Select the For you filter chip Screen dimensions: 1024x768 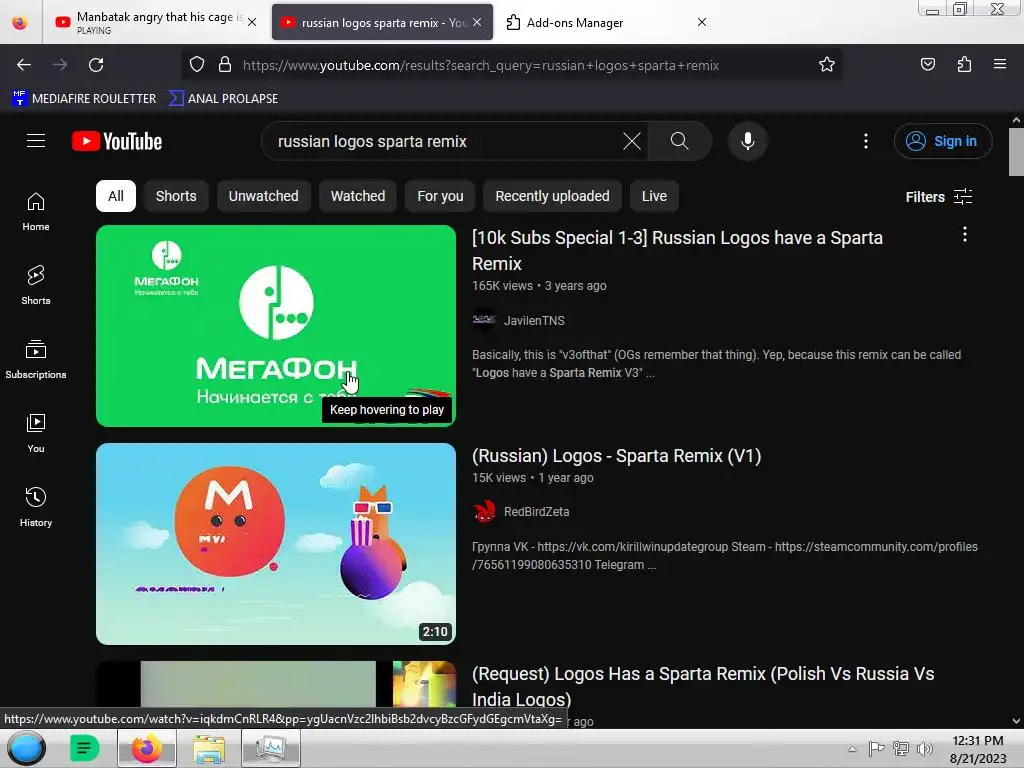(x=440, y=196)
